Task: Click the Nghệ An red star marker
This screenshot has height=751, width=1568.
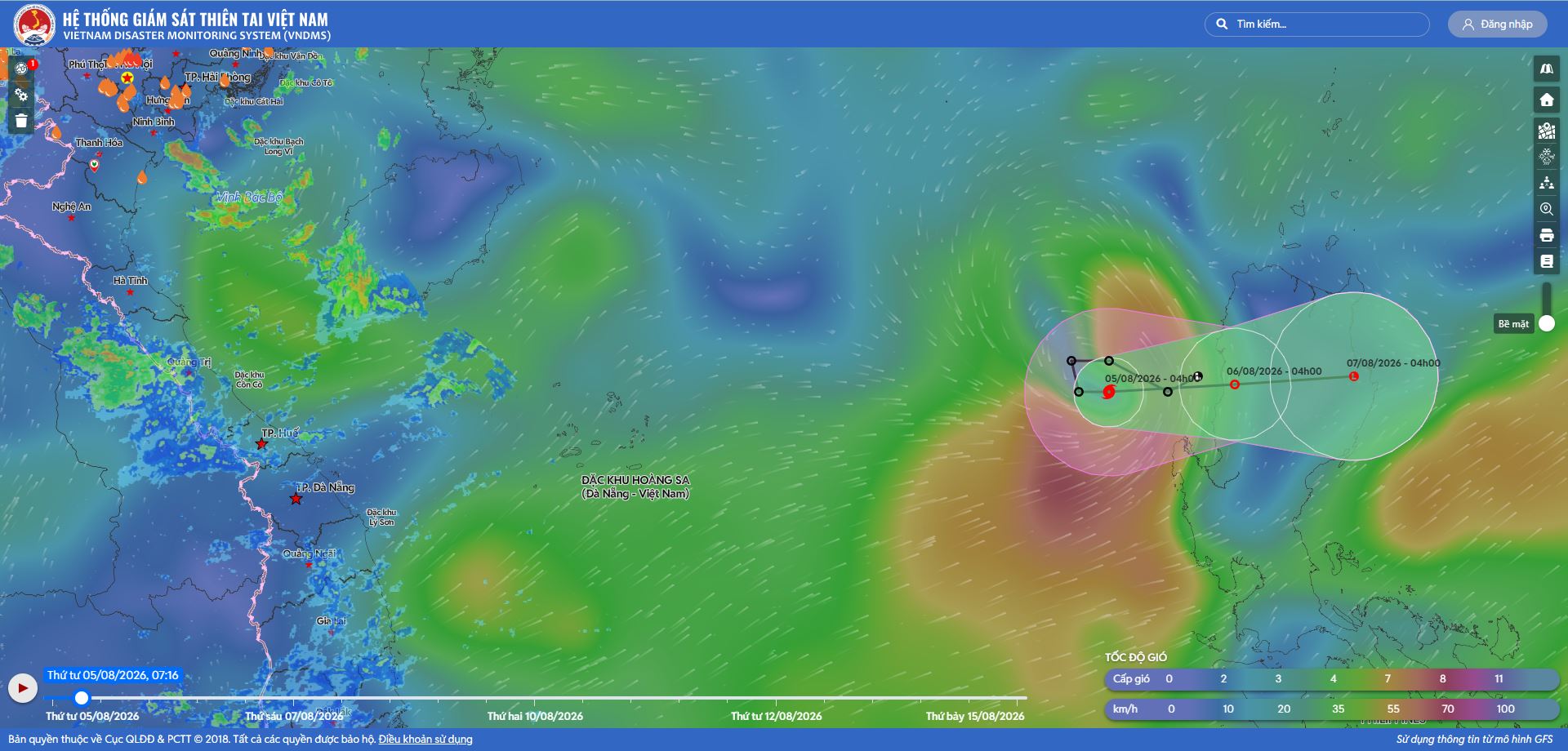Action: pyautogui.click(x=71, y=218)
